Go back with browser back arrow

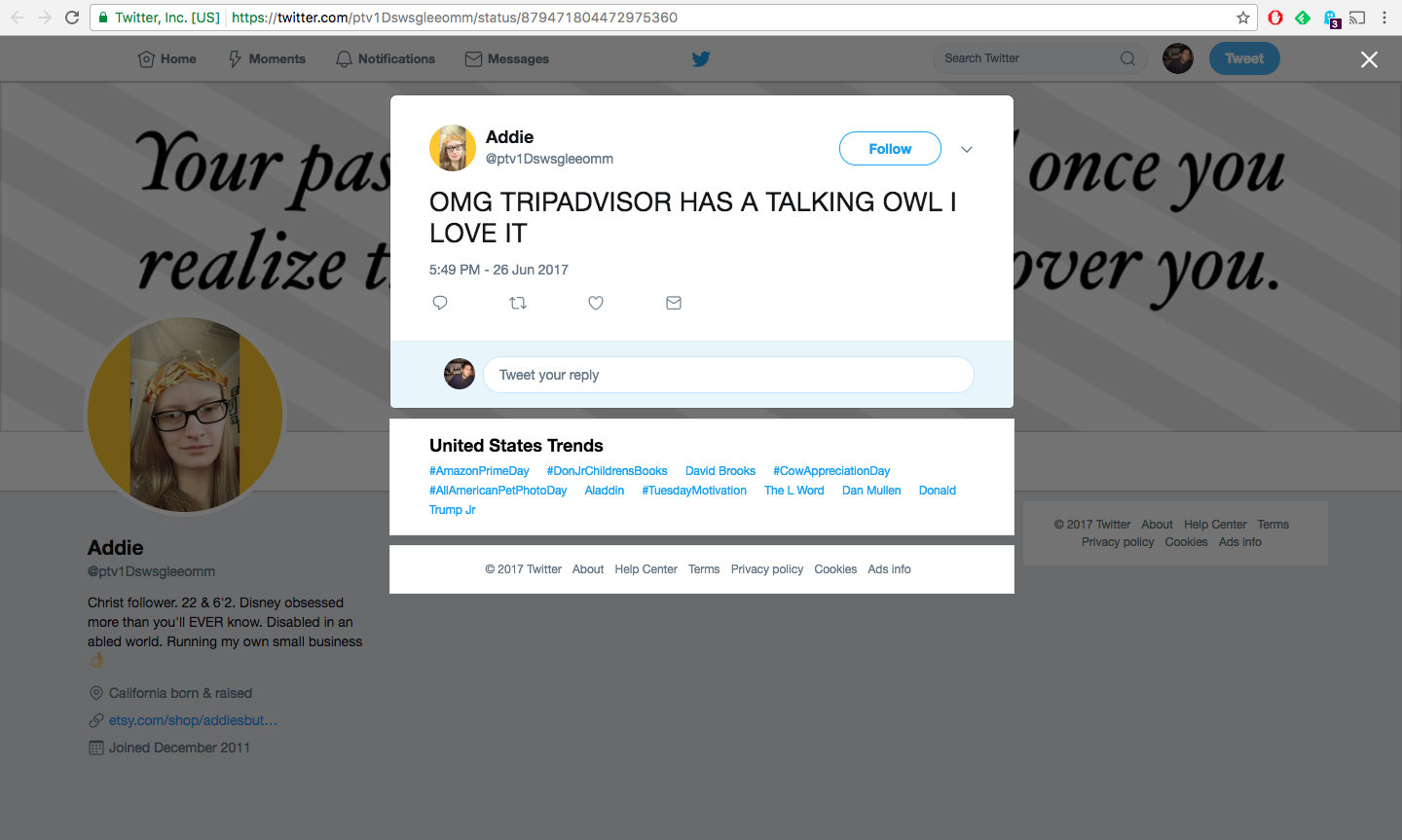[18, 18]
